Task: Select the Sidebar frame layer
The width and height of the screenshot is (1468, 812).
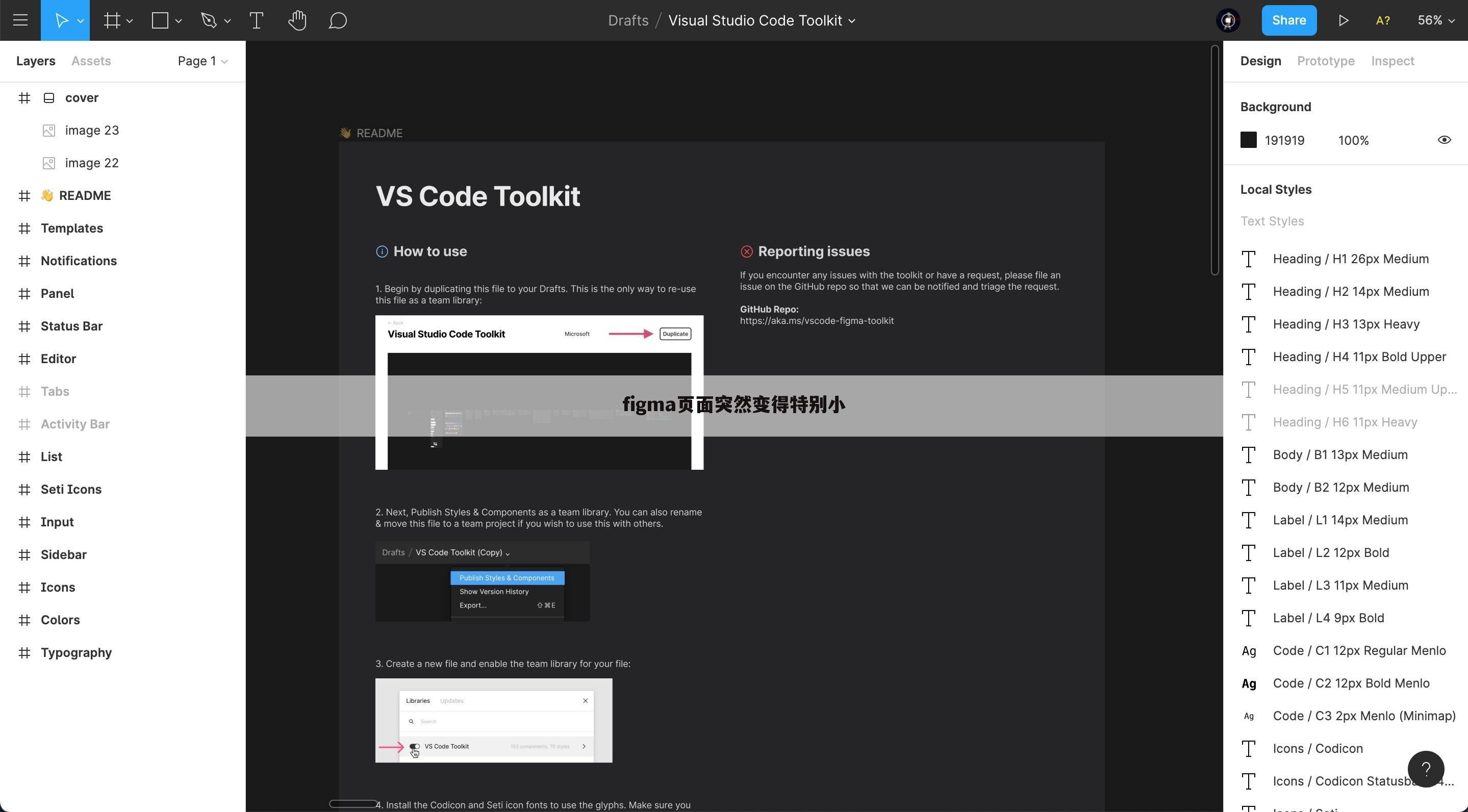Action: click(x=122, y=555)
